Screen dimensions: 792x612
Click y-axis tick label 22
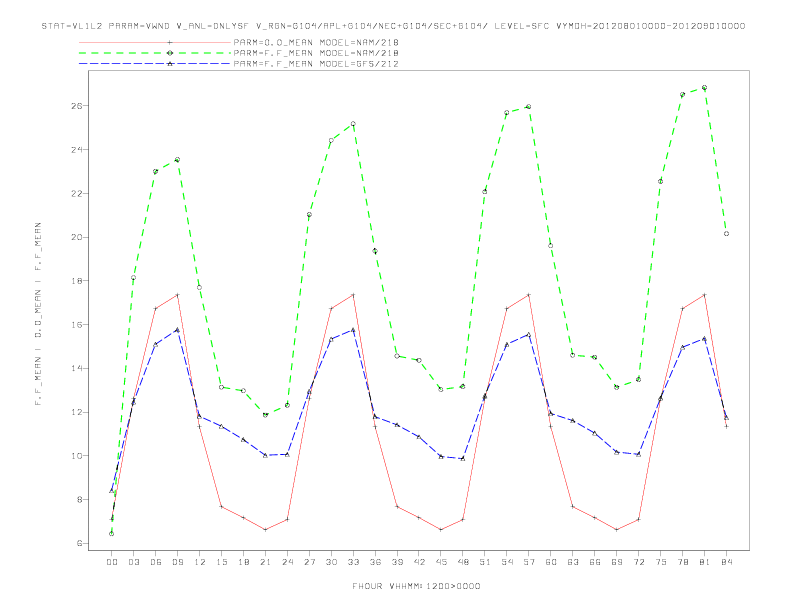tap(76, 193)
